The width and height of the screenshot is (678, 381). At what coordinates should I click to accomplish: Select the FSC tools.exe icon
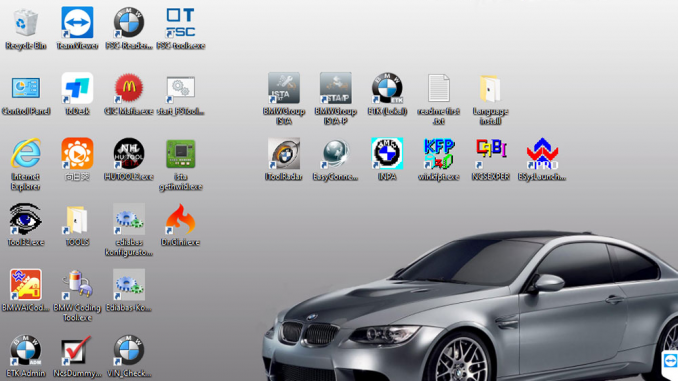(181, 22)
